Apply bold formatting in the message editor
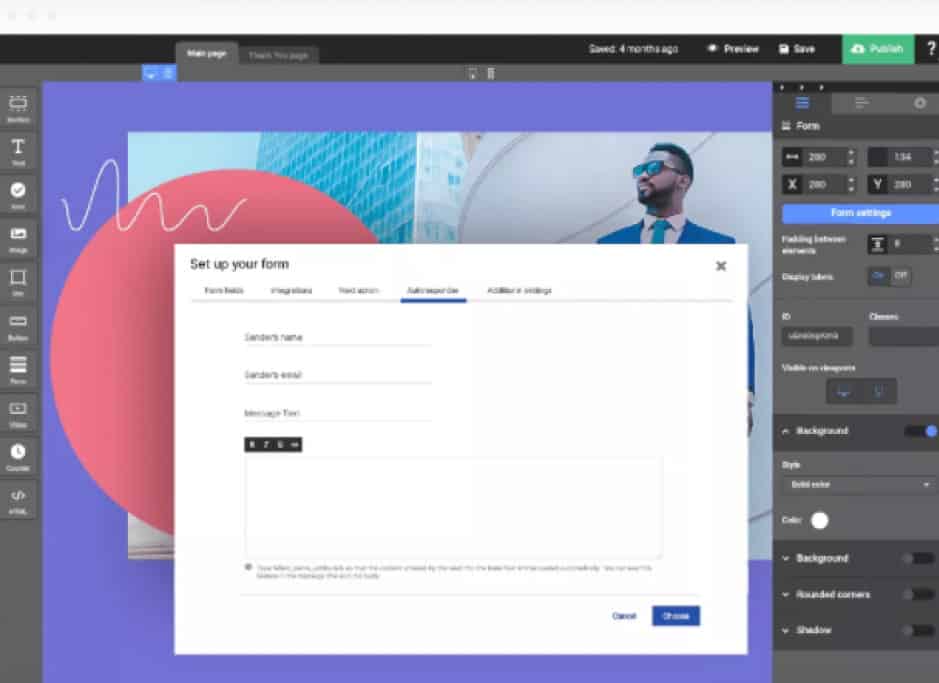The image size is (939, 683). [x=252, y=444]
